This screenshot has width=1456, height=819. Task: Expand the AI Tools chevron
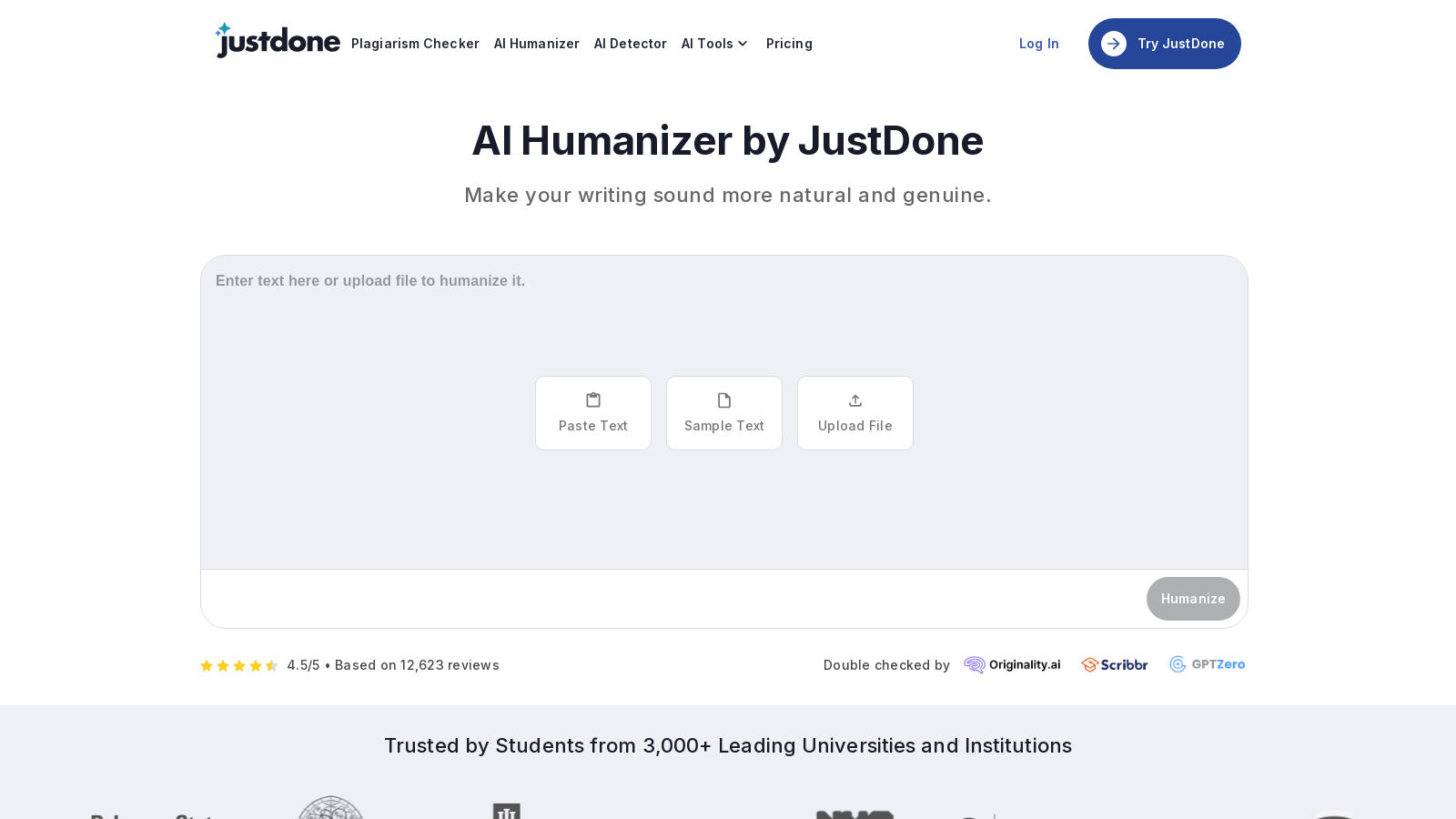(741, 44)
